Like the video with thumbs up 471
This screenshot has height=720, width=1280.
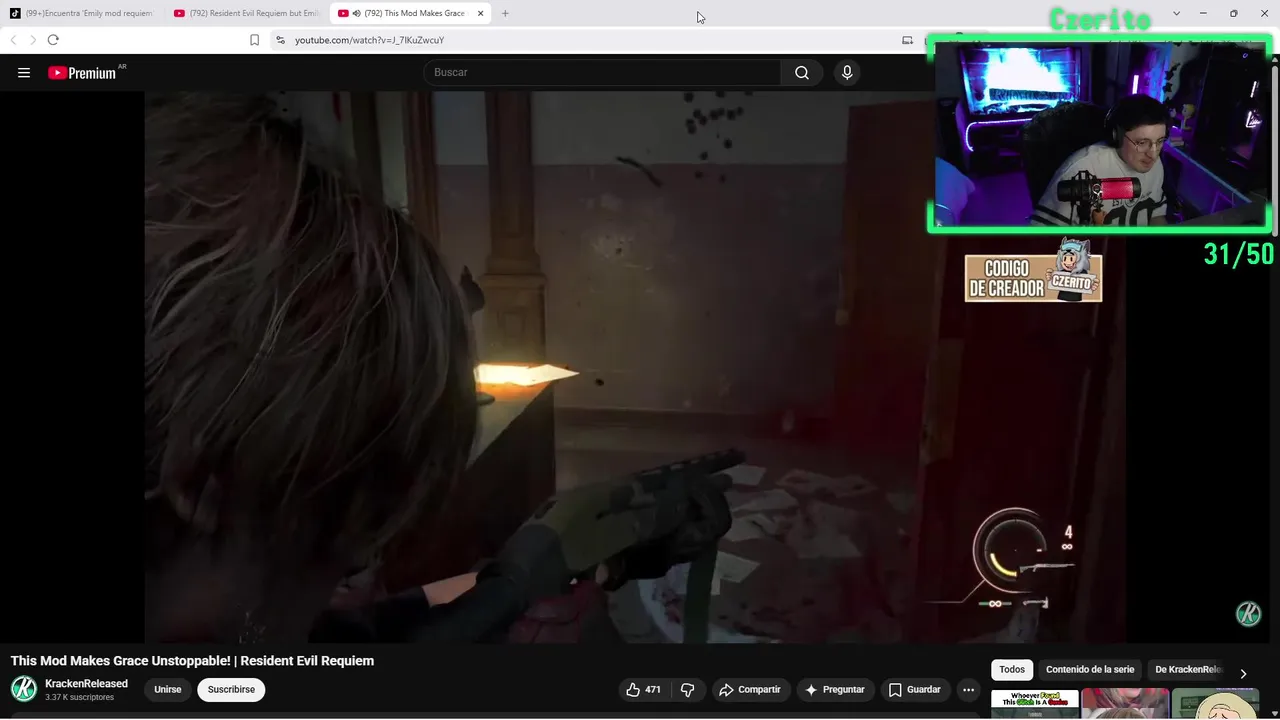(643, 689)
